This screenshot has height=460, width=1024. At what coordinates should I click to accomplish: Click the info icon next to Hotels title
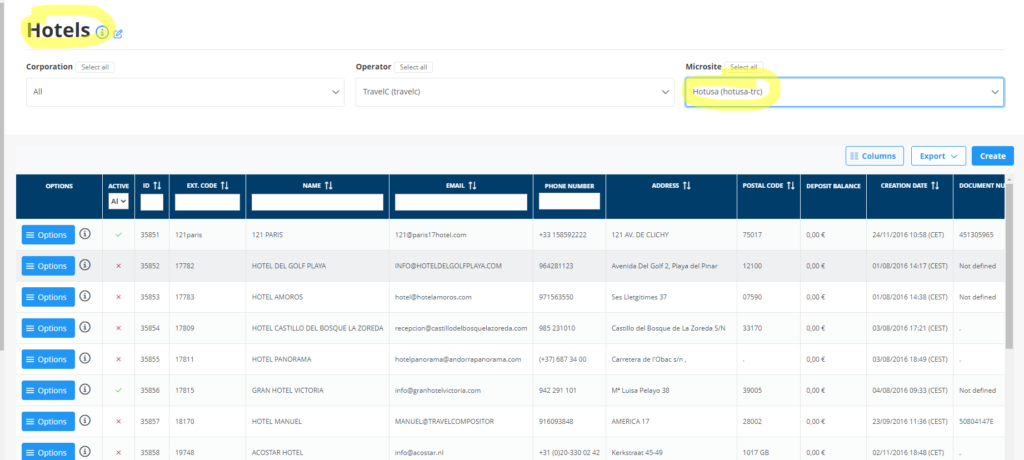(x=102, y=33)
